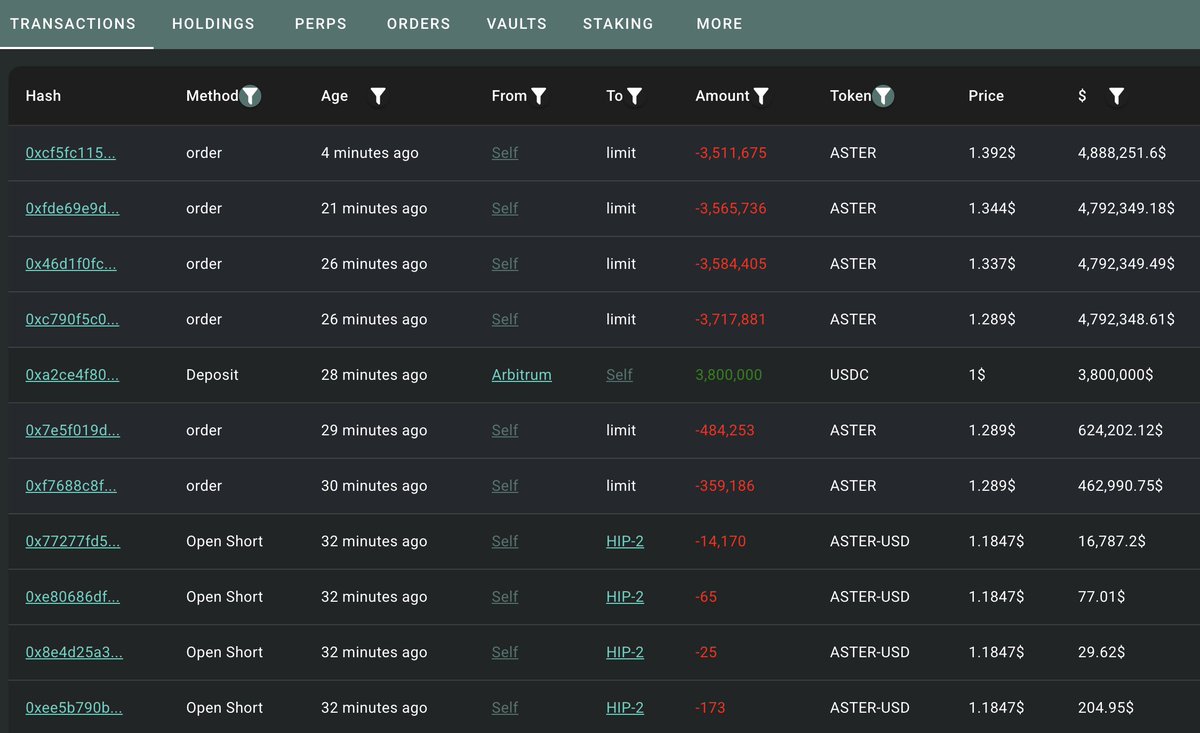Open the Staking tab
The width and height of the screenshot is (1200, 733).
coord(618,23)
